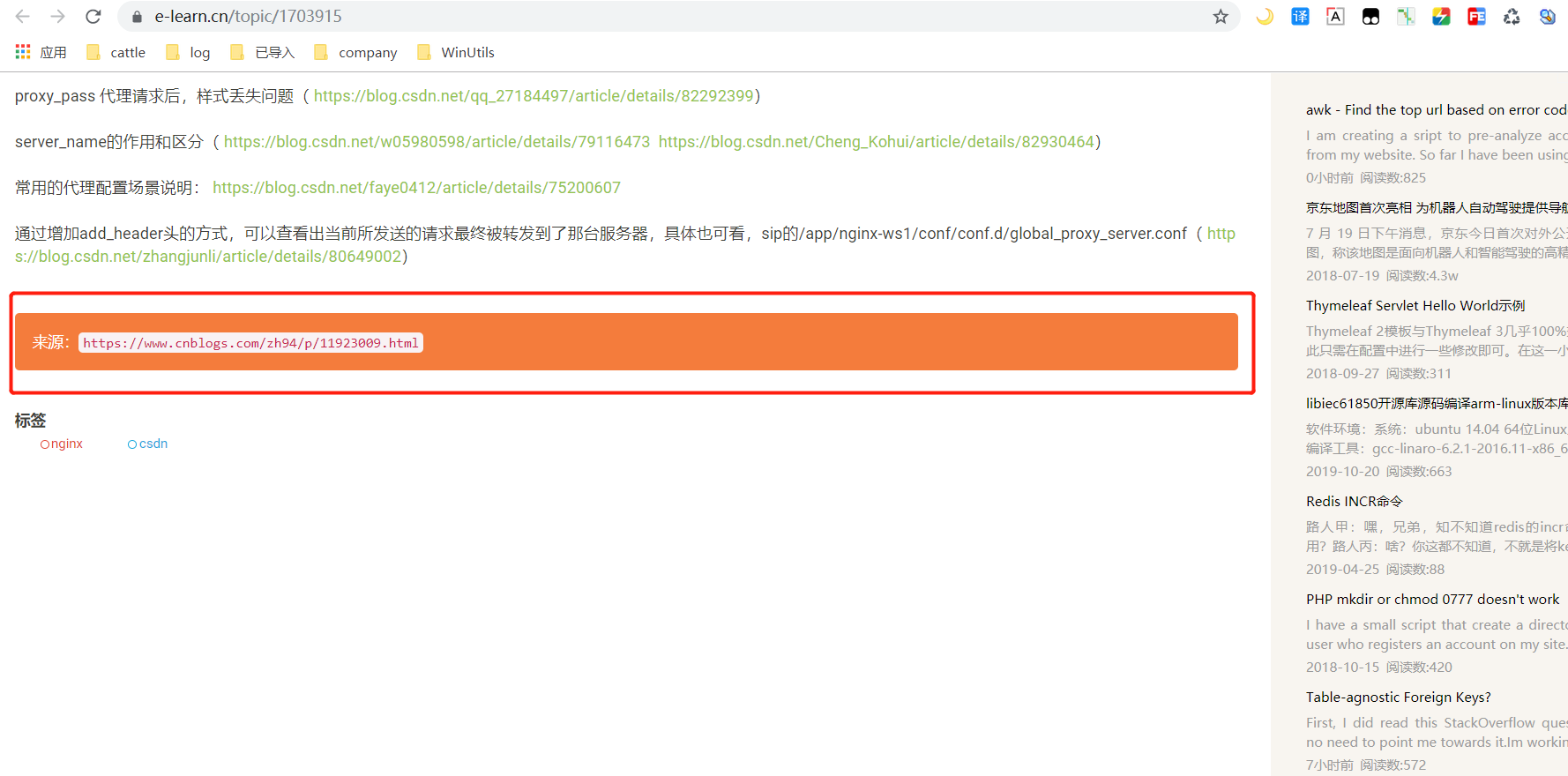Click the blue 译 translate extension
Screen dimensions: 1568x776
[1300, 17]
